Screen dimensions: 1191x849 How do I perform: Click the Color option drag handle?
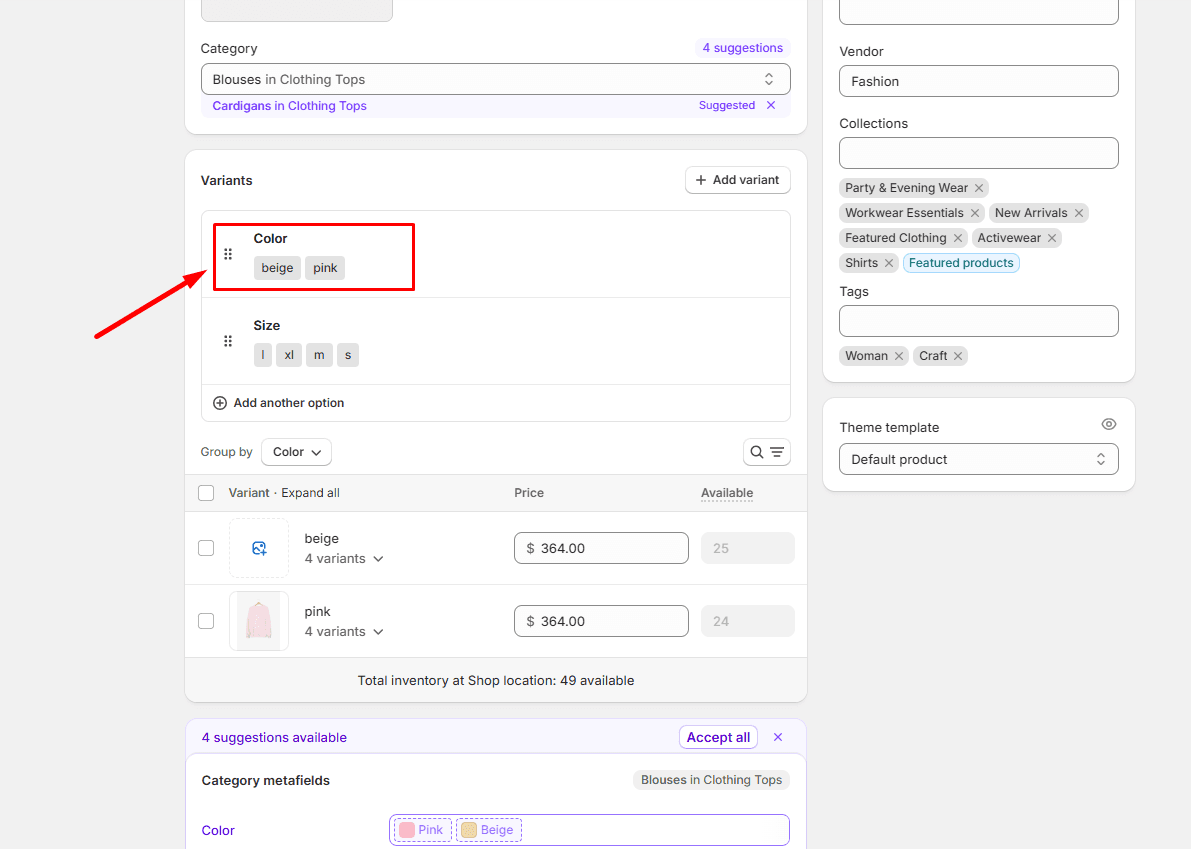pyautogui.click(x=228, y=254)
